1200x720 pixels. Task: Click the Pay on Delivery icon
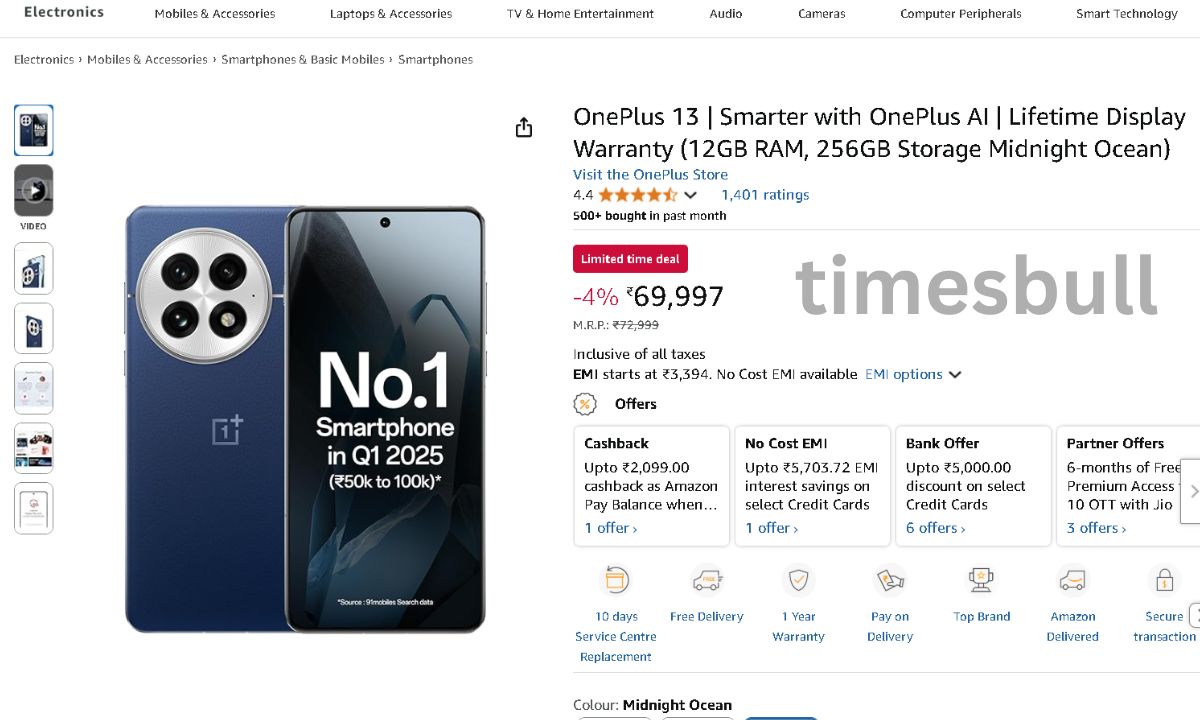coord(890,580)
